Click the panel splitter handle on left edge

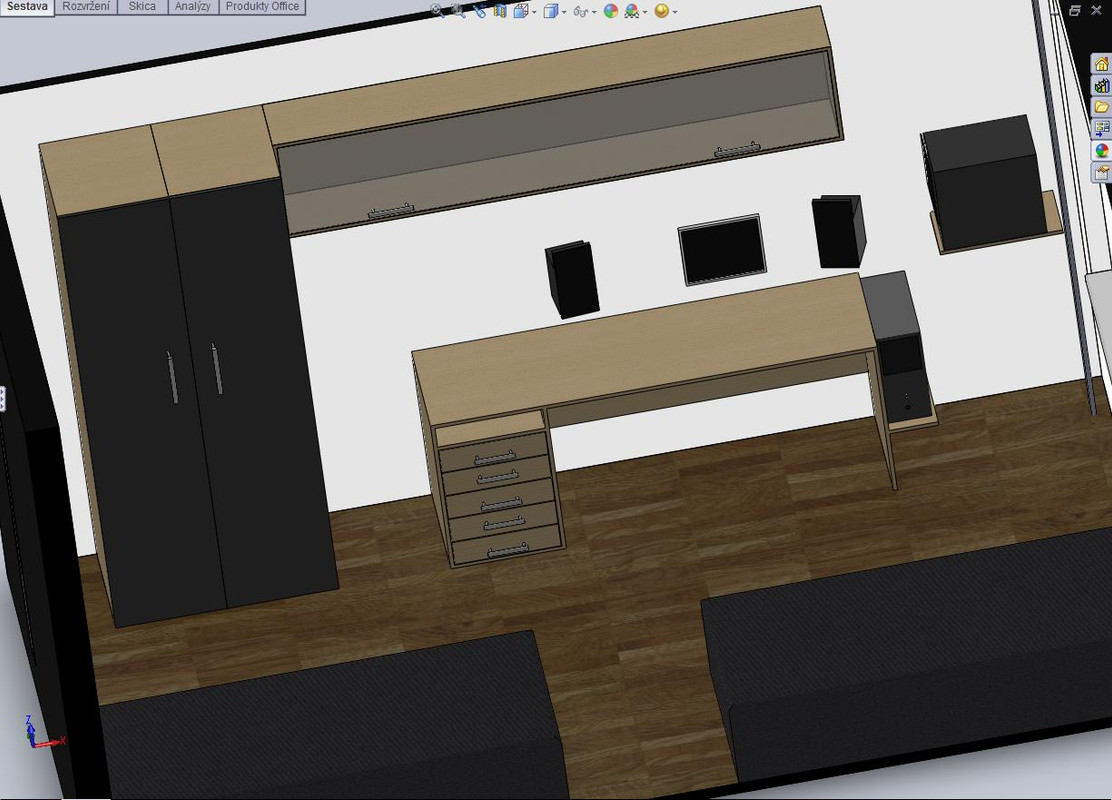click(2, 399)
